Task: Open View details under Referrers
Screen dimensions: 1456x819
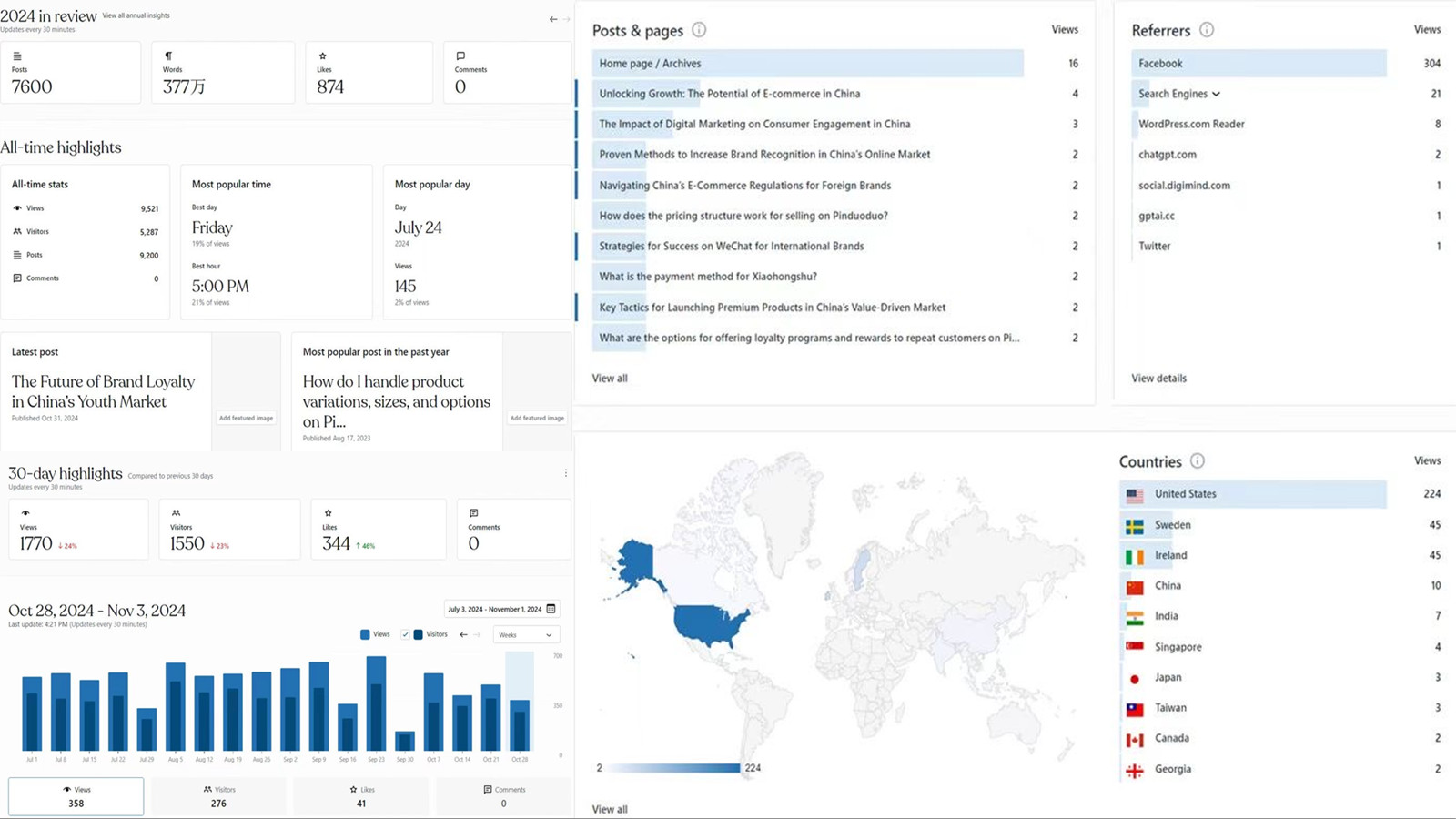Action: pyautogui.click(x=1158, y=379)
